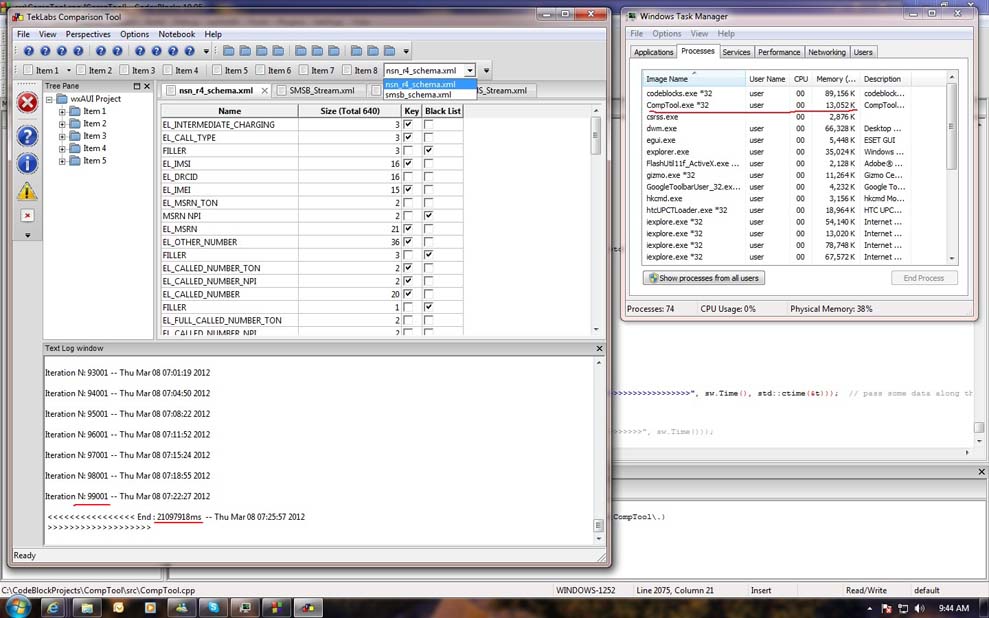Click the blue information icon in the left sidebar
Image resolution: width=989 pixels, height=618 pixels.
pyautogui.click(x=28, y=163)
